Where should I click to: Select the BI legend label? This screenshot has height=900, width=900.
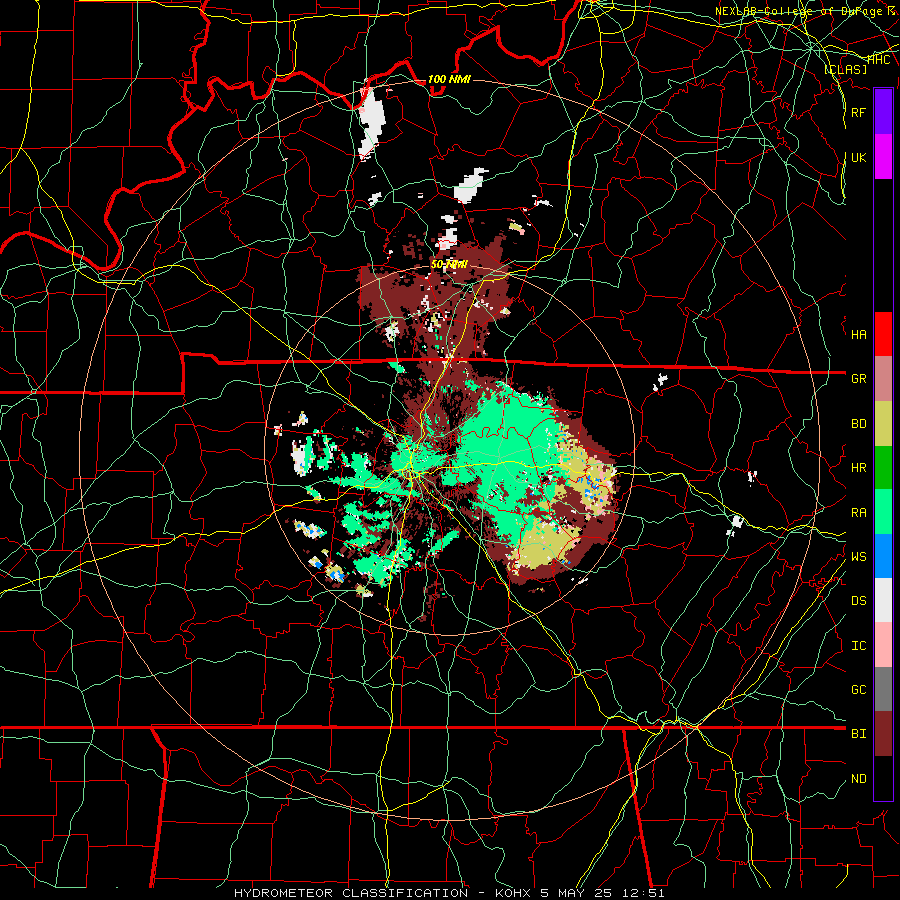coord(858,734)
